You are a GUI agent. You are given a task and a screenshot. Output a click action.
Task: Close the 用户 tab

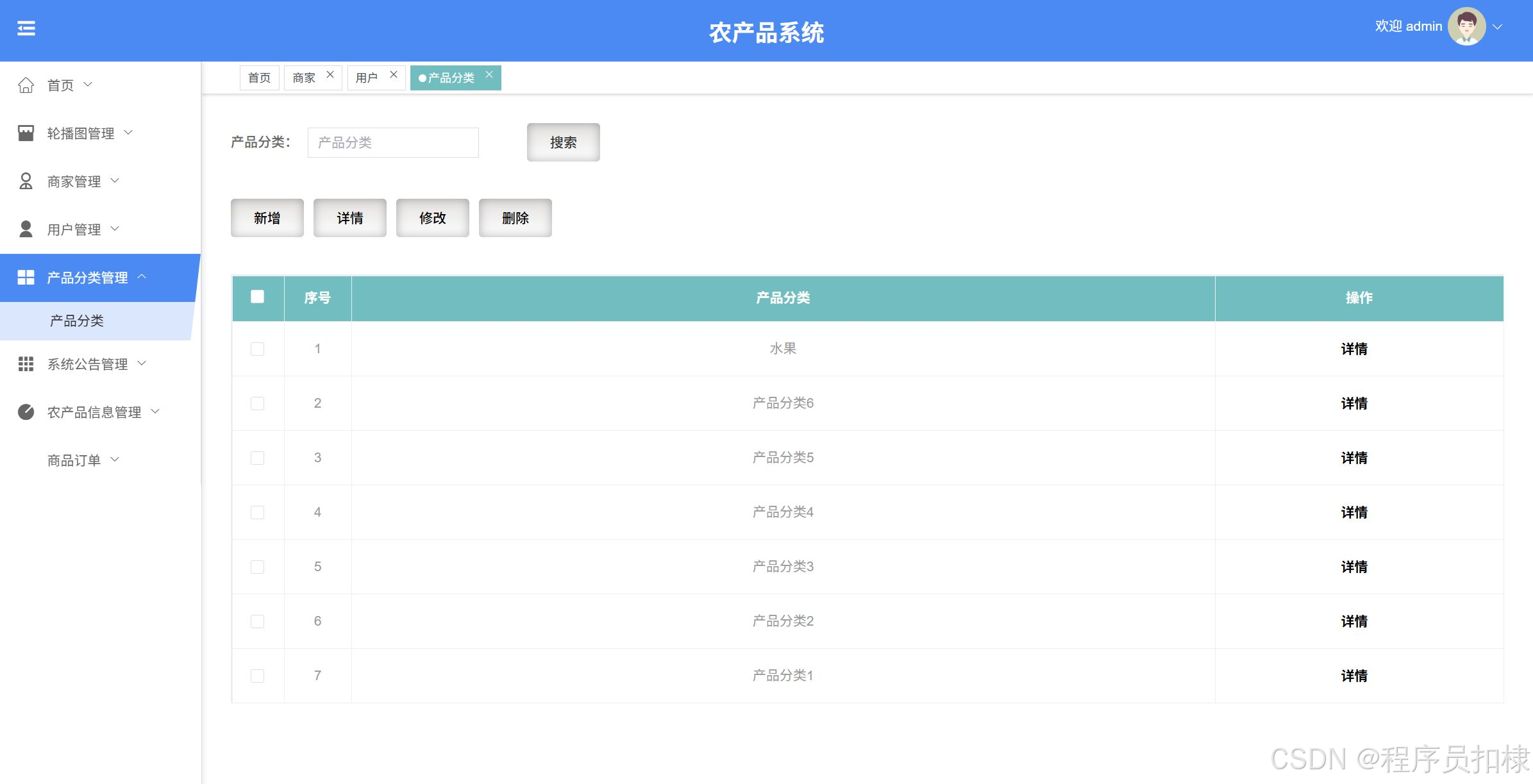[x=394, y=75]
